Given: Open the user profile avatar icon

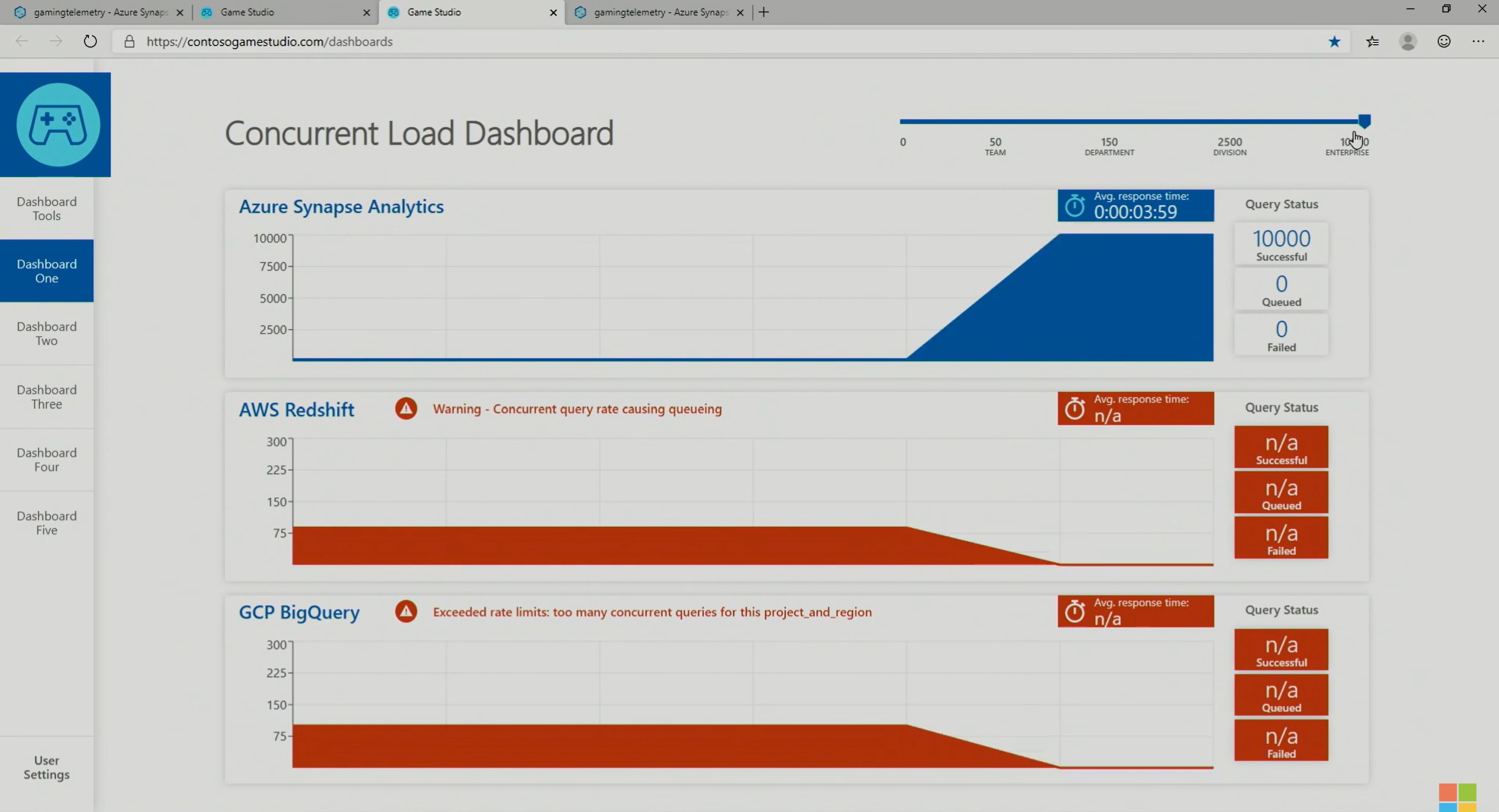Looking at the screenshot, I should (1408, 41).
